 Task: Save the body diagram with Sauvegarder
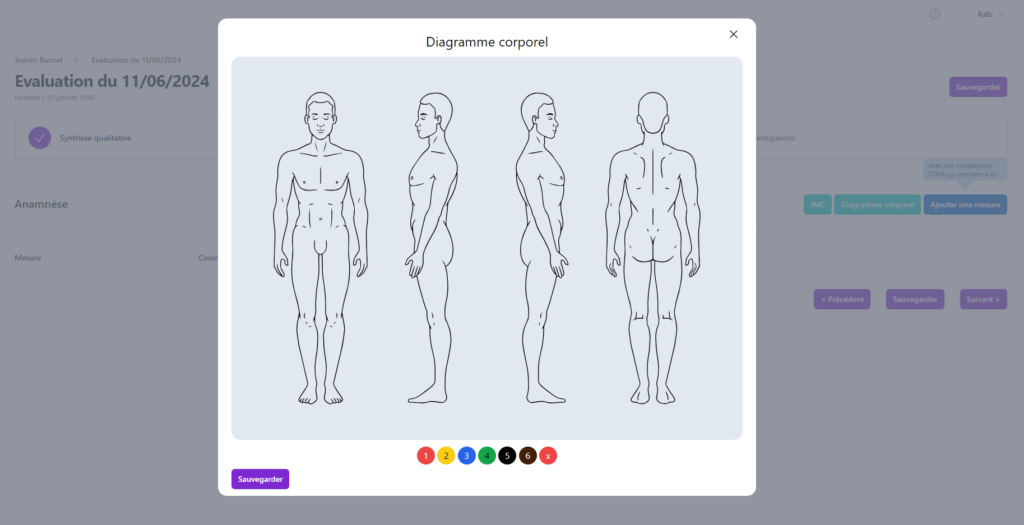click(x=260, y=479)
